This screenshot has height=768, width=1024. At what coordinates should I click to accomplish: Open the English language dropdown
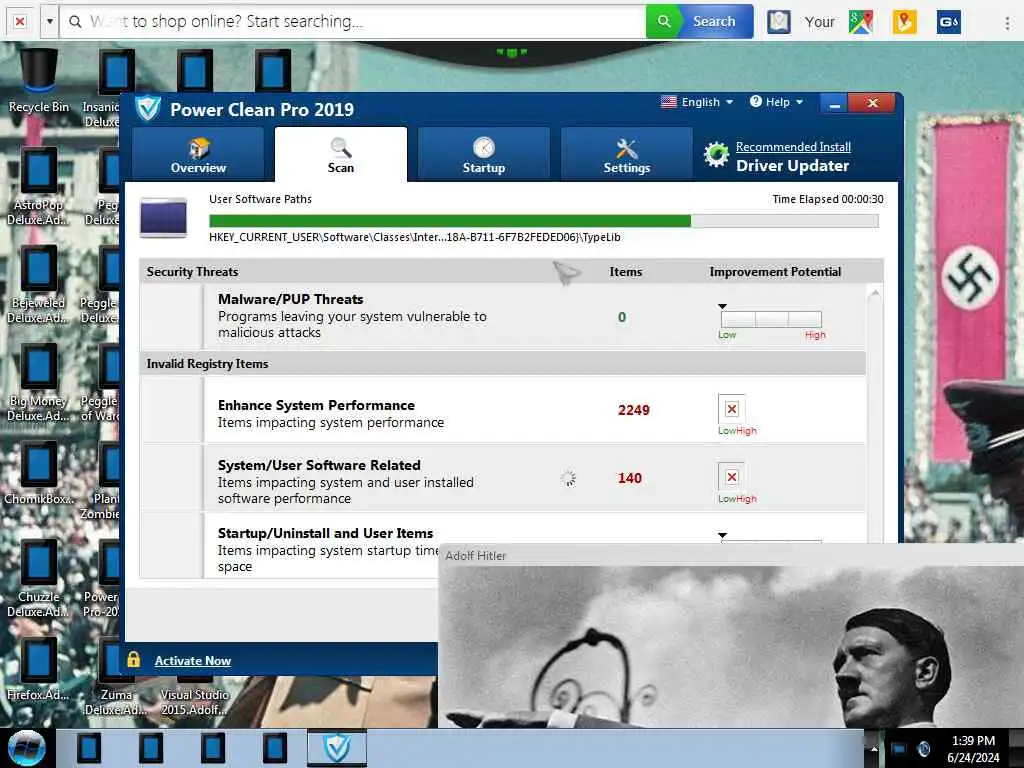(x=697, y=102)
